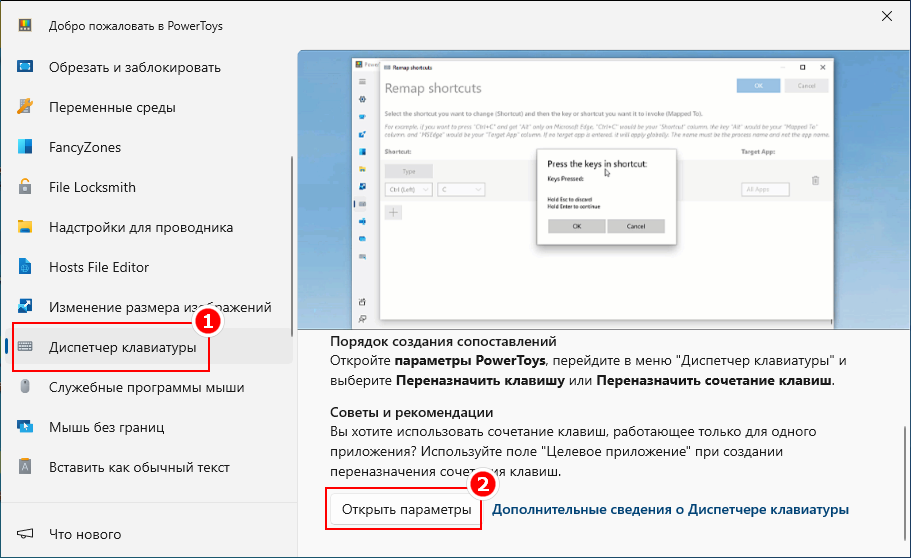911x558 pixels.
Task: Click the Paste as Plain Text icon
Action: pyautogui.click(x=24, y=467)
